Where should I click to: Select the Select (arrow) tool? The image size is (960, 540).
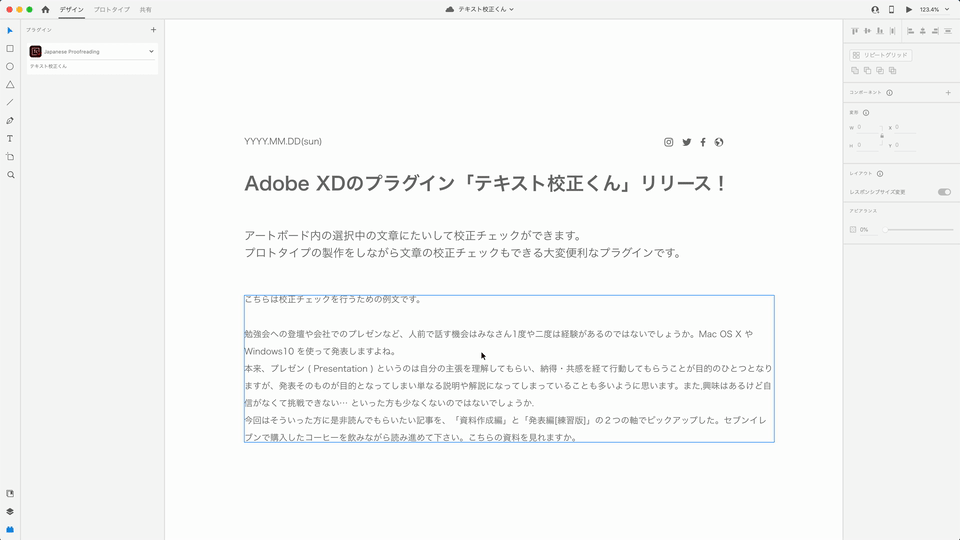(10, 31)
